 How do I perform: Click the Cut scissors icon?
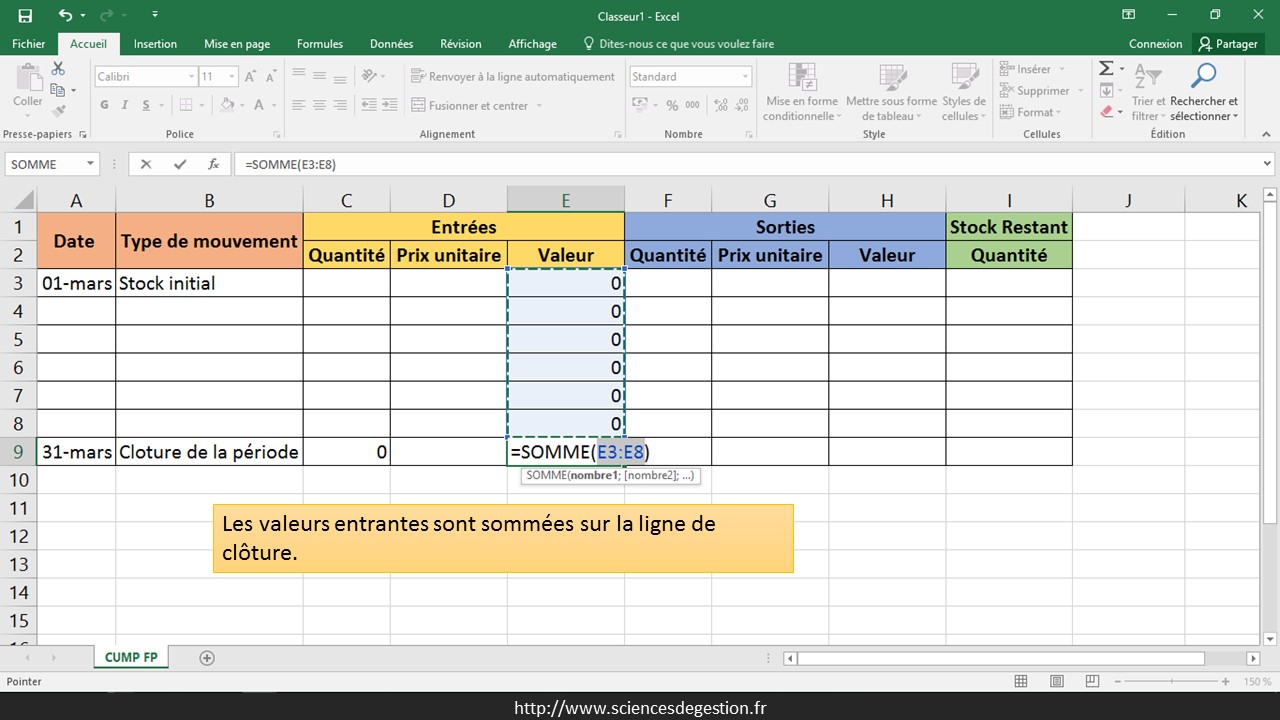[58, 68]
